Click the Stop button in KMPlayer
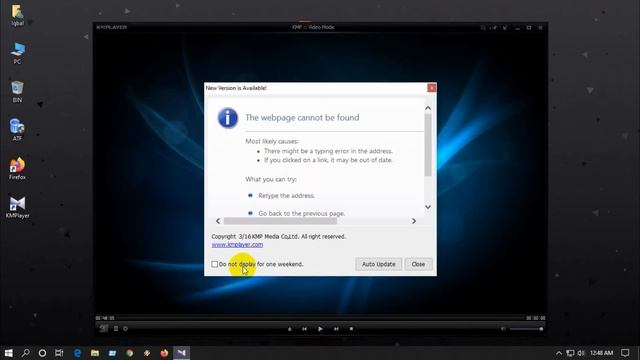This screenshot has width=640, height=360. point(351,329)
